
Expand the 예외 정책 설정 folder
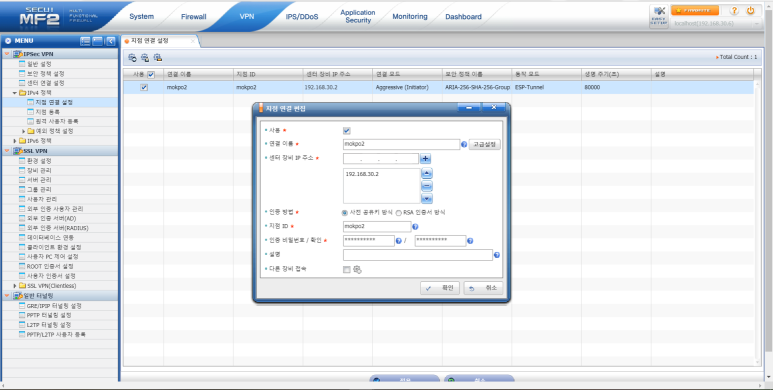[x=24, y=131]
